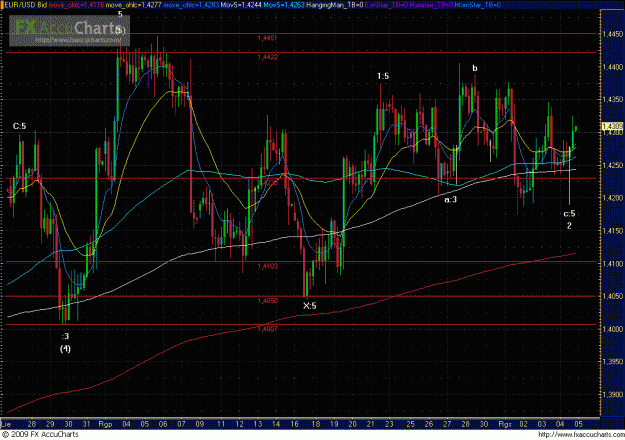Click date 16 on the time axis
Screen dimensions: 625x440
[294, 424]
